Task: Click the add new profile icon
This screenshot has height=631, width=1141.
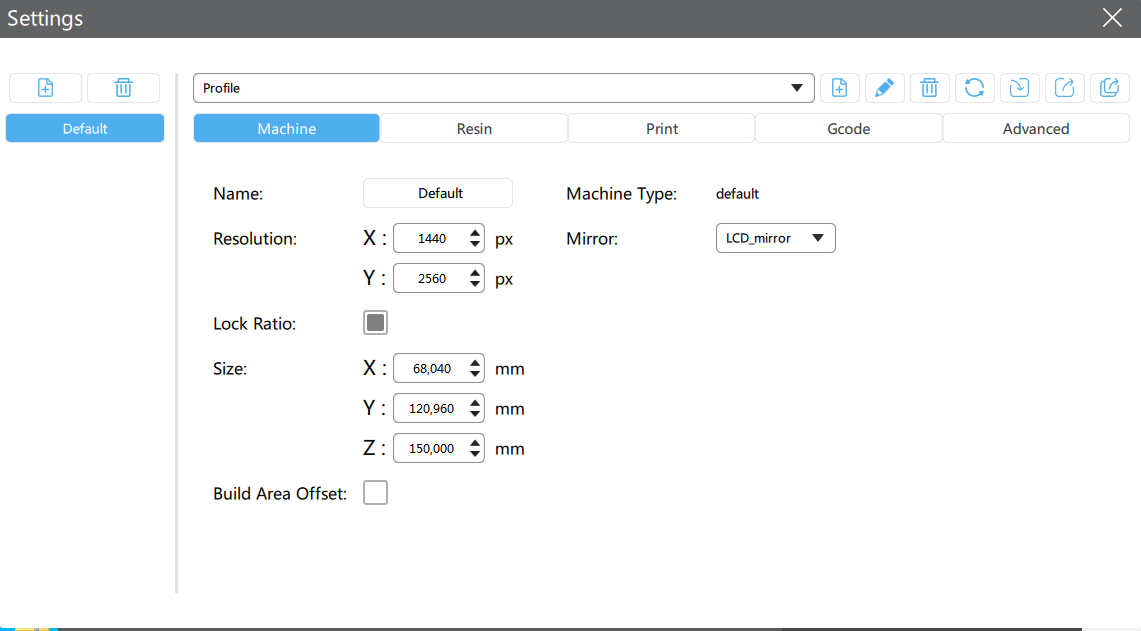Action: click(x=840, y=88)
